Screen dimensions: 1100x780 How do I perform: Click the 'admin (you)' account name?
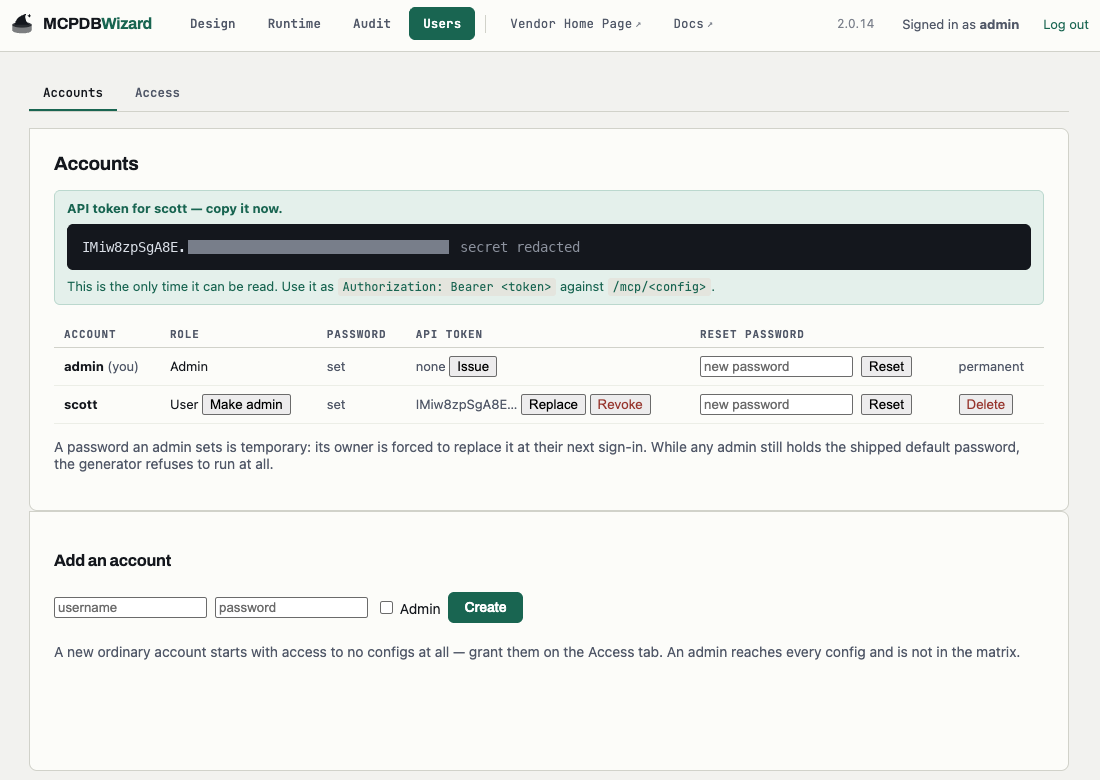coord(101,367)
